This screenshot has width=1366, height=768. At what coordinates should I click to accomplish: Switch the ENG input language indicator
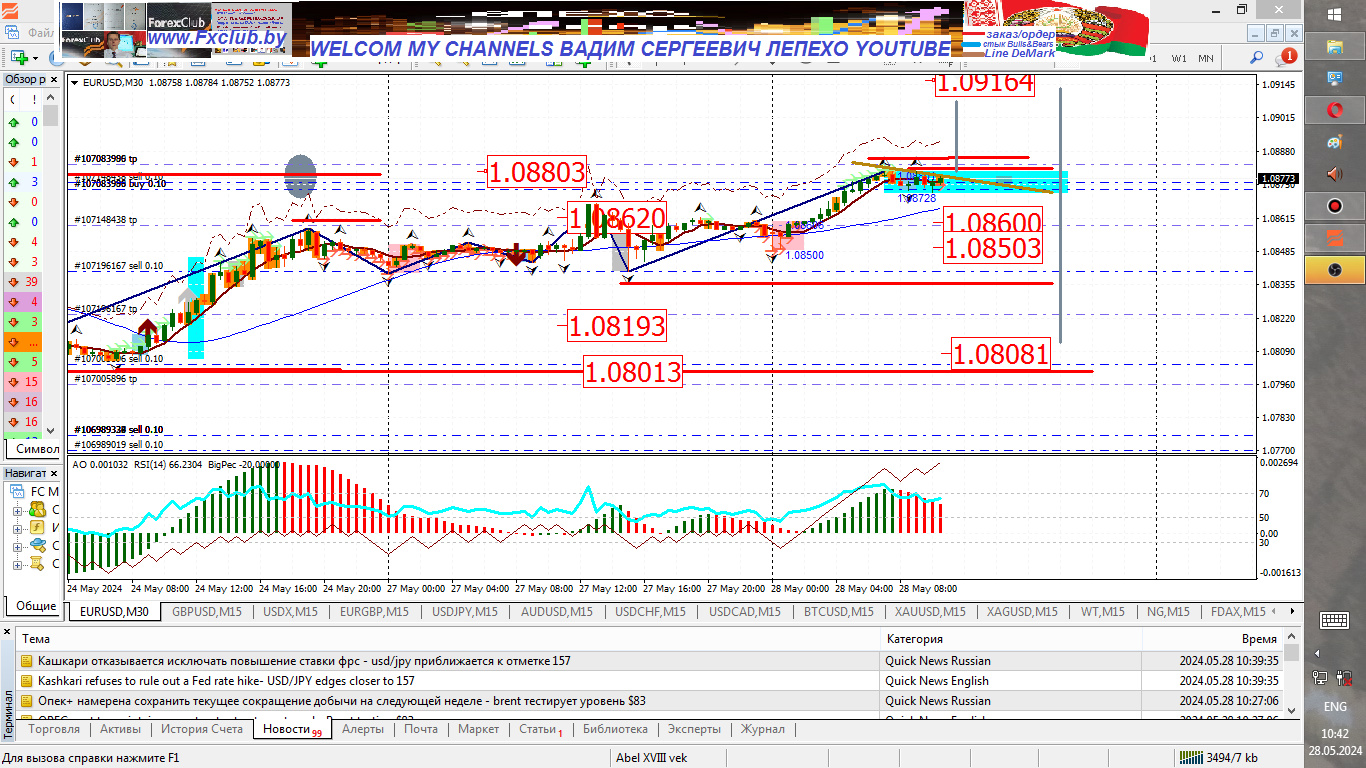click(x=1335, y=706)
